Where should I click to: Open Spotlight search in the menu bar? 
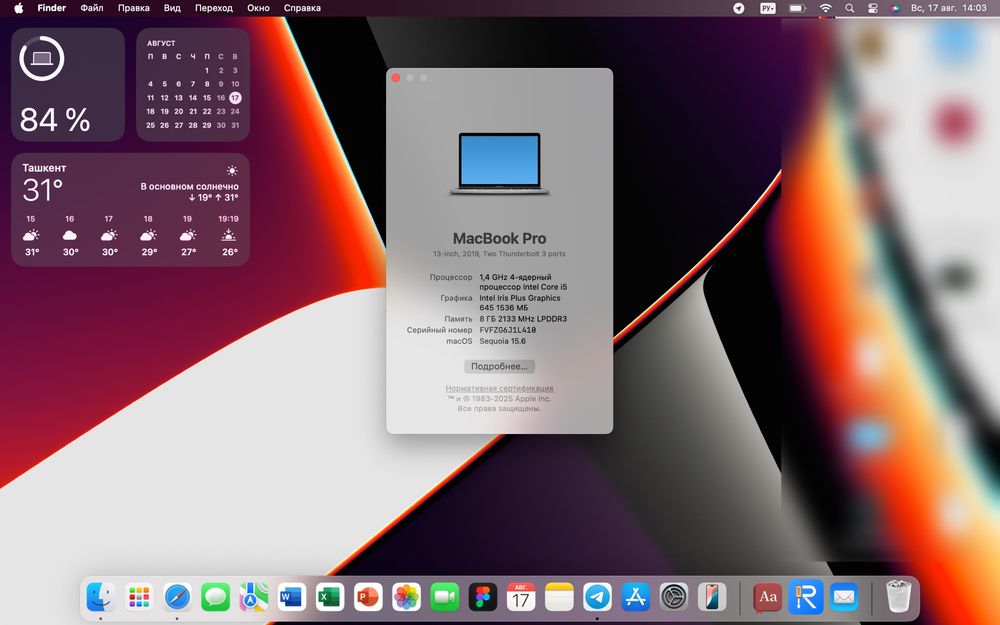point(849,8)
